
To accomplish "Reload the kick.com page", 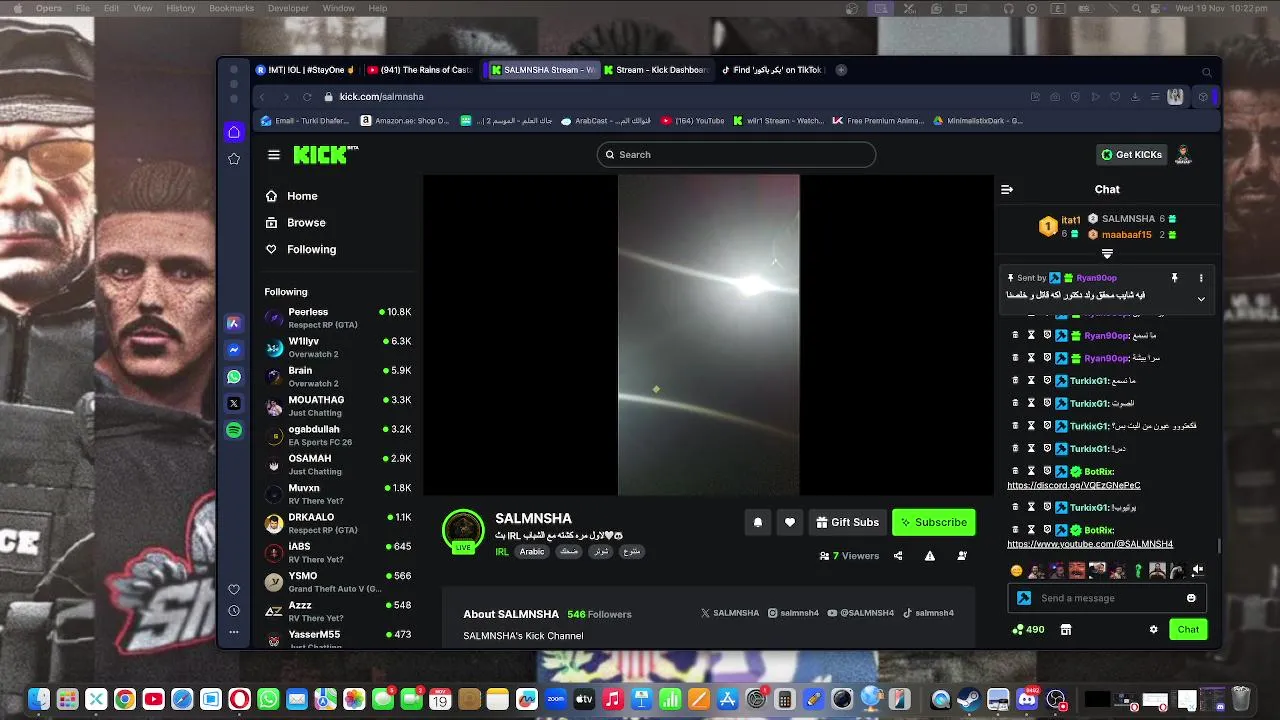I will tap(307, 97).
